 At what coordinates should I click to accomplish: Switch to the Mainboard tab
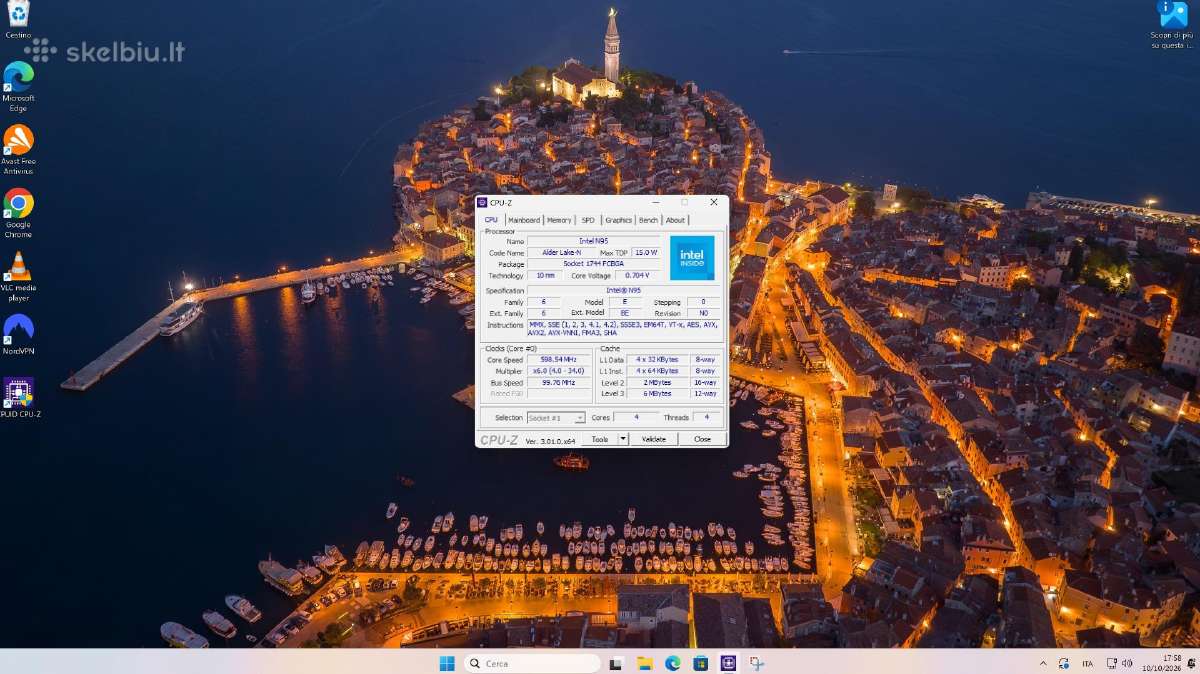click(x=524, y=220)
